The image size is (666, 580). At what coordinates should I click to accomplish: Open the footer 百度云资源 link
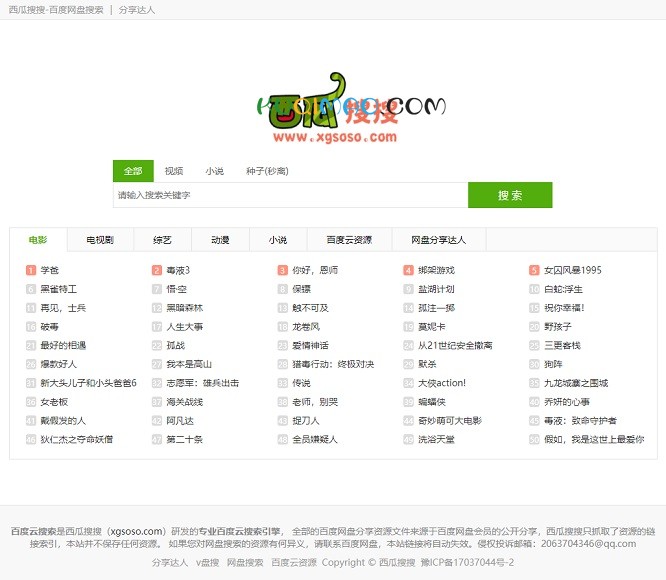point(294,563)
